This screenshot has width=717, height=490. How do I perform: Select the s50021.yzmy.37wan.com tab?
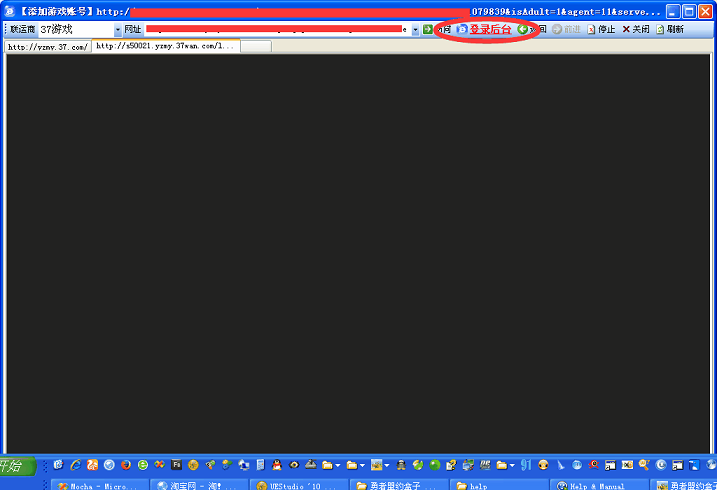166,46
